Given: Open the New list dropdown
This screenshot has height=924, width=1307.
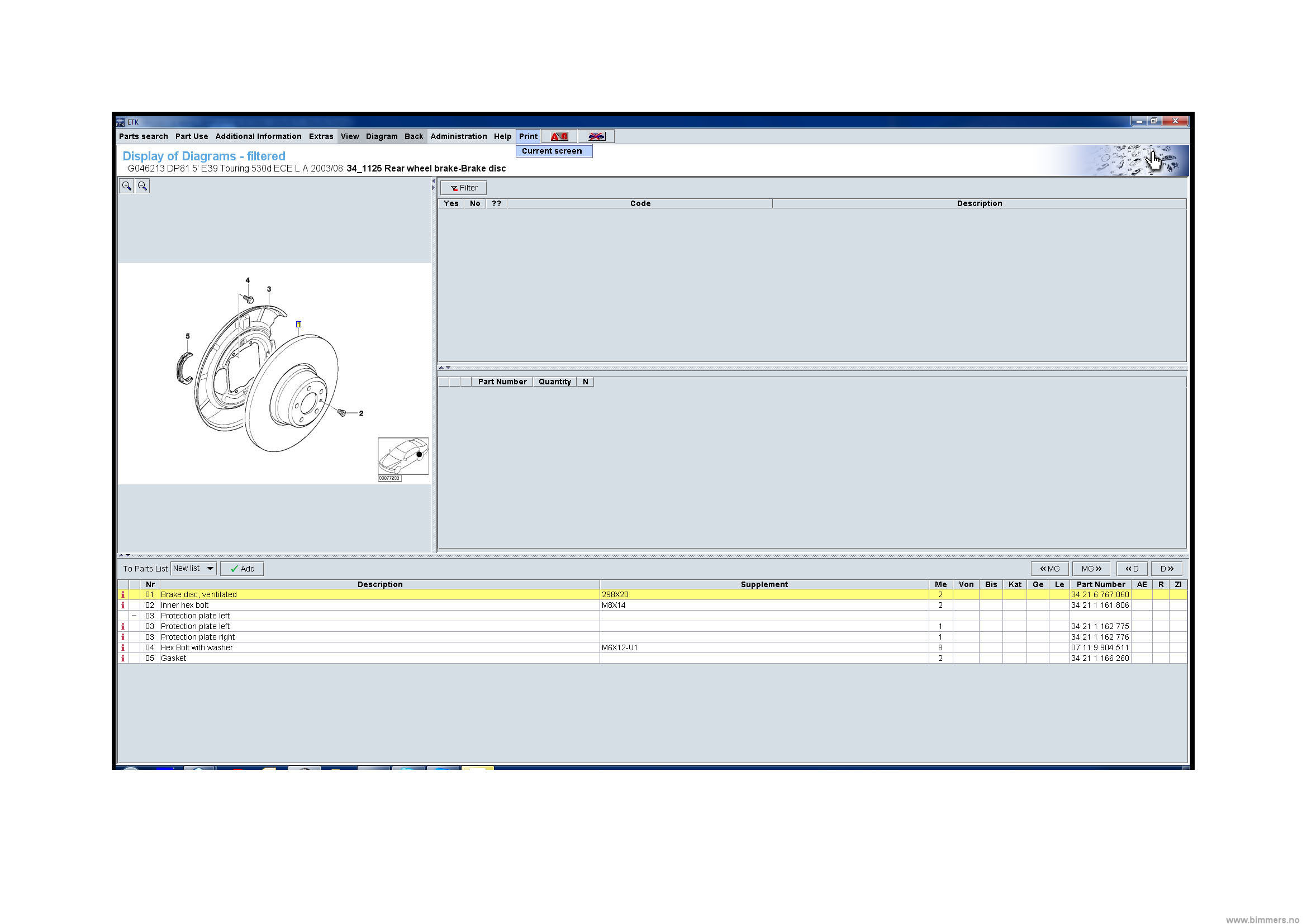Looking at the screenshot, I should point(193,568).
